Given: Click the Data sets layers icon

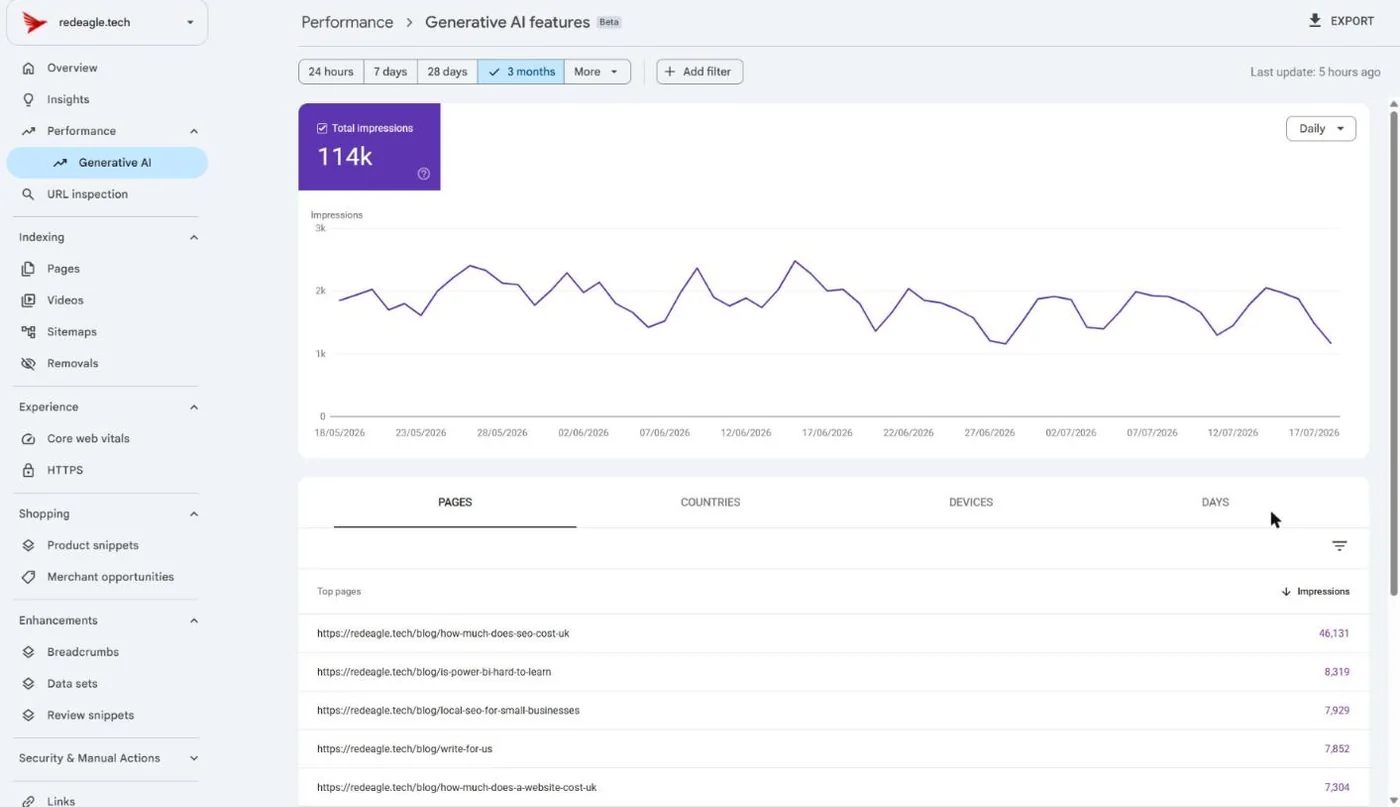Looking at the screenshot, I should (x=28, y=684).
